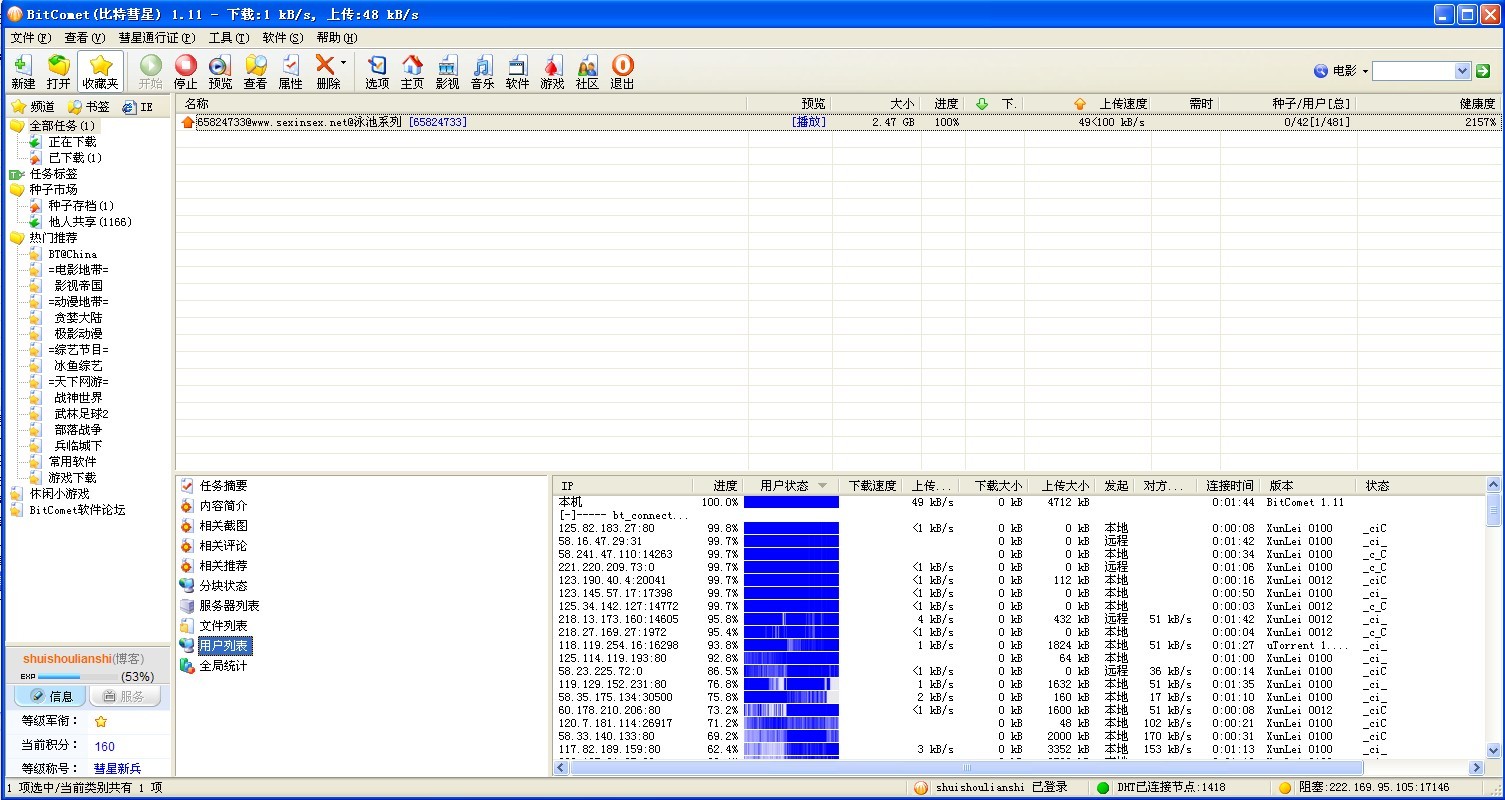
Task: Open 内容简介 in the detail panel
Action: [x=223, y=506]
